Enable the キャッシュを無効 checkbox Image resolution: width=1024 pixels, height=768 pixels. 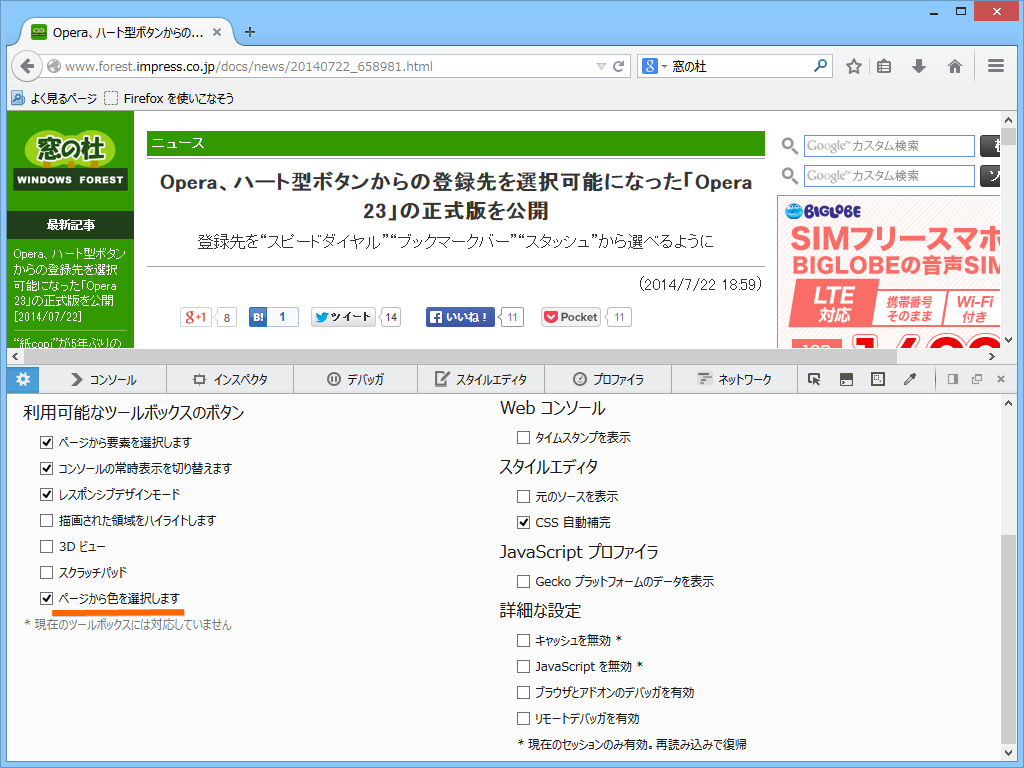523,640
